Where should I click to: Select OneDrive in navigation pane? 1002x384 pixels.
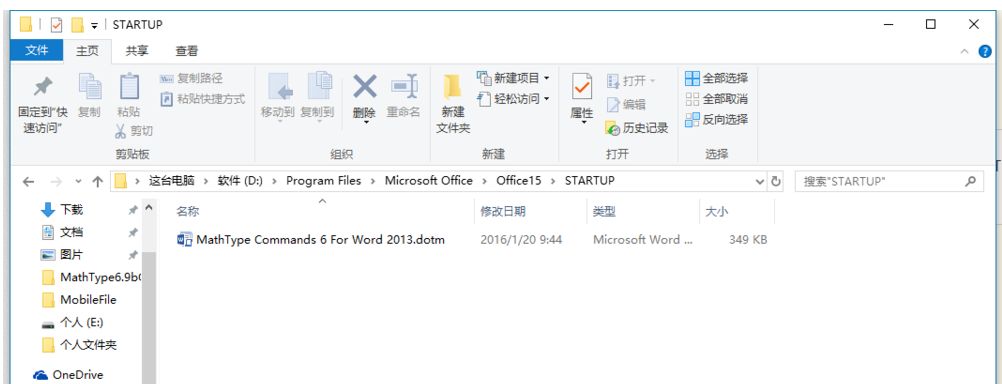[68, 374]
